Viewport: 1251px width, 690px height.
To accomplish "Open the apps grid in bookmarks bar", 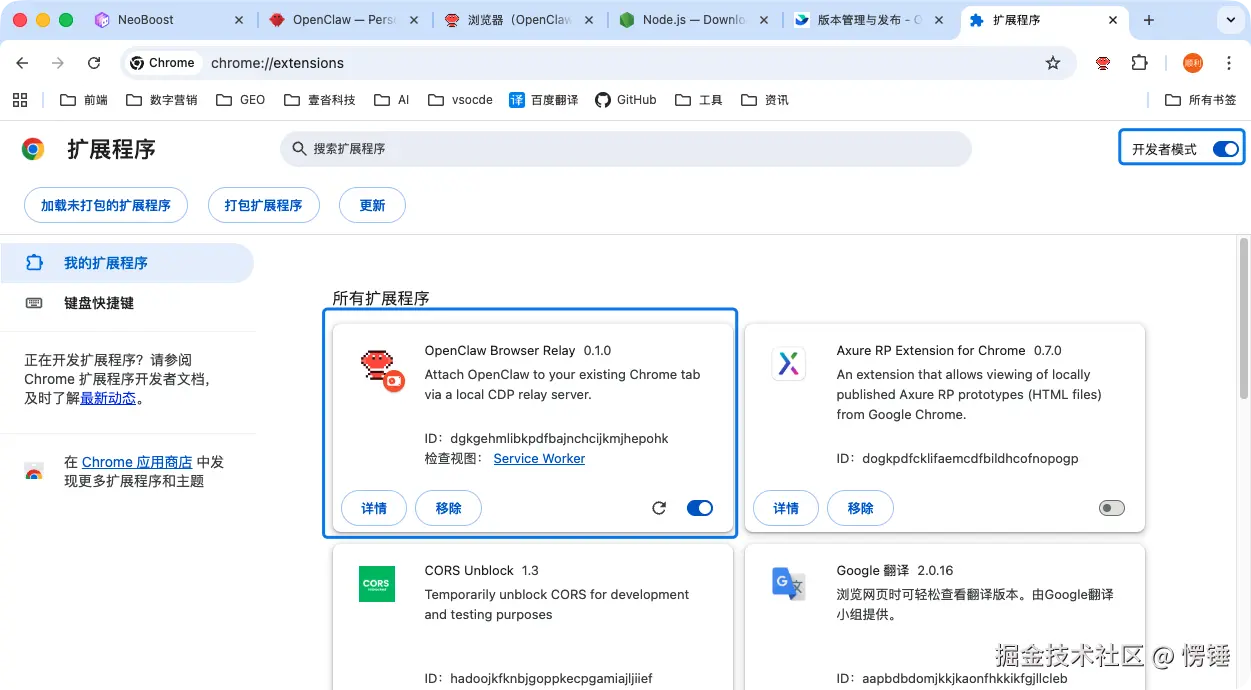I will tap(19, 99).
